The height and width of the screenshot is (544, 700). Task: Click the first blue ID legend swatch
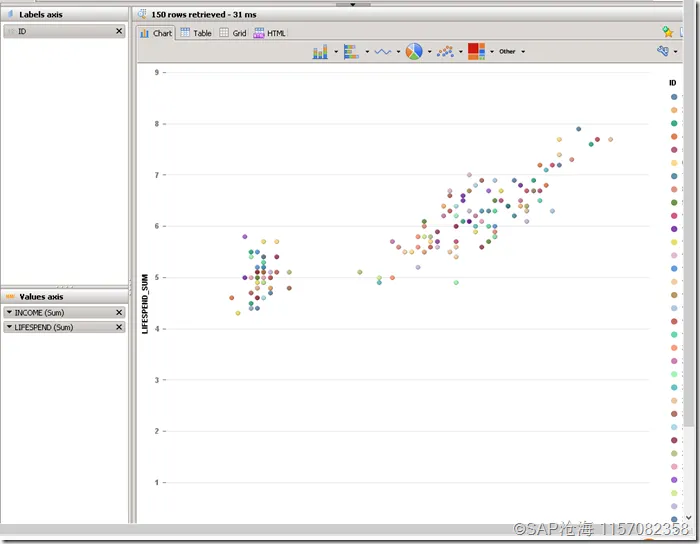pos(674,97)
